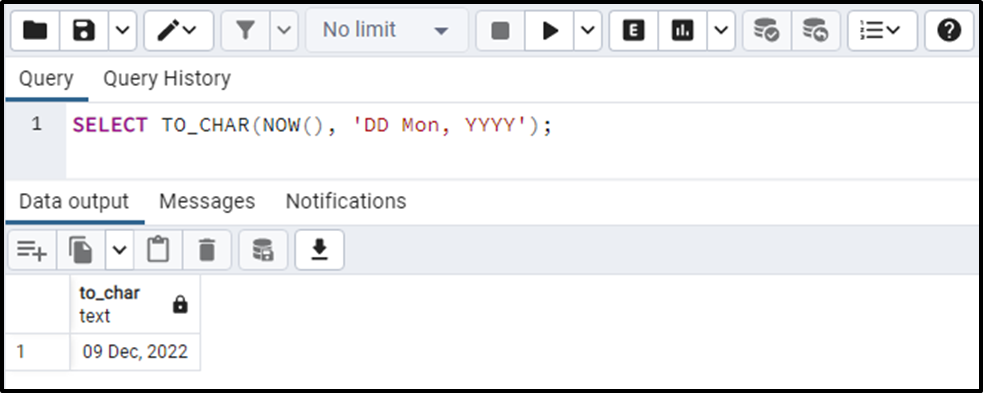Image resolution: width=983 pixels, height=393 pixels.
Task: Click the lock icon in to_char column
Action: (180, 305)
